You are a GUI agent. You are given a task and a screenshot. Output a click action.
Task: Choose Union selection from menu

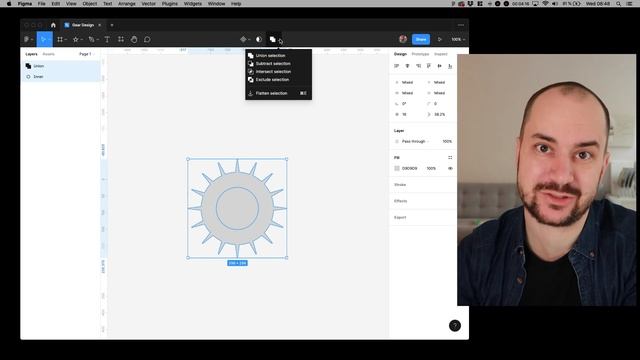pyautogui.click(x=278, y=56)
